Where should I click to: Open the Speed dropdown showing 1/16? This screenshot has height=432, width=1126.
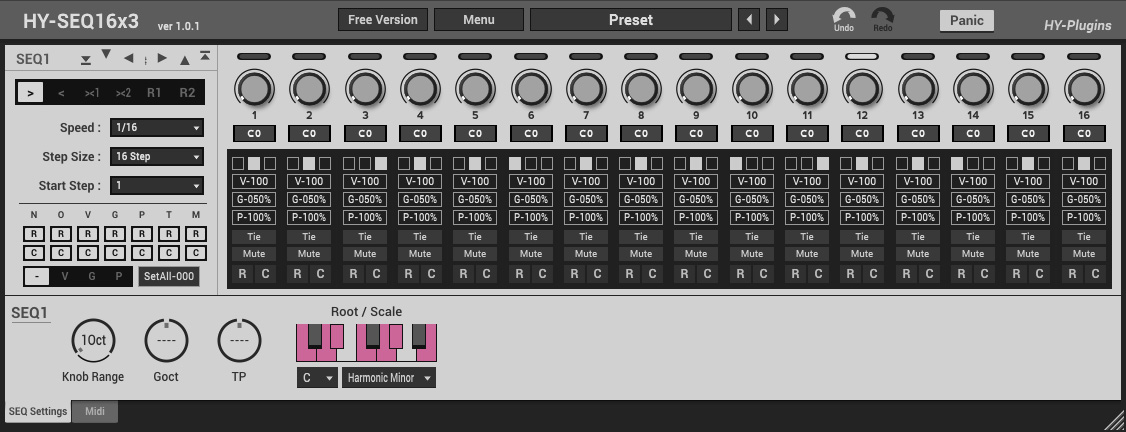coord(157,128)
